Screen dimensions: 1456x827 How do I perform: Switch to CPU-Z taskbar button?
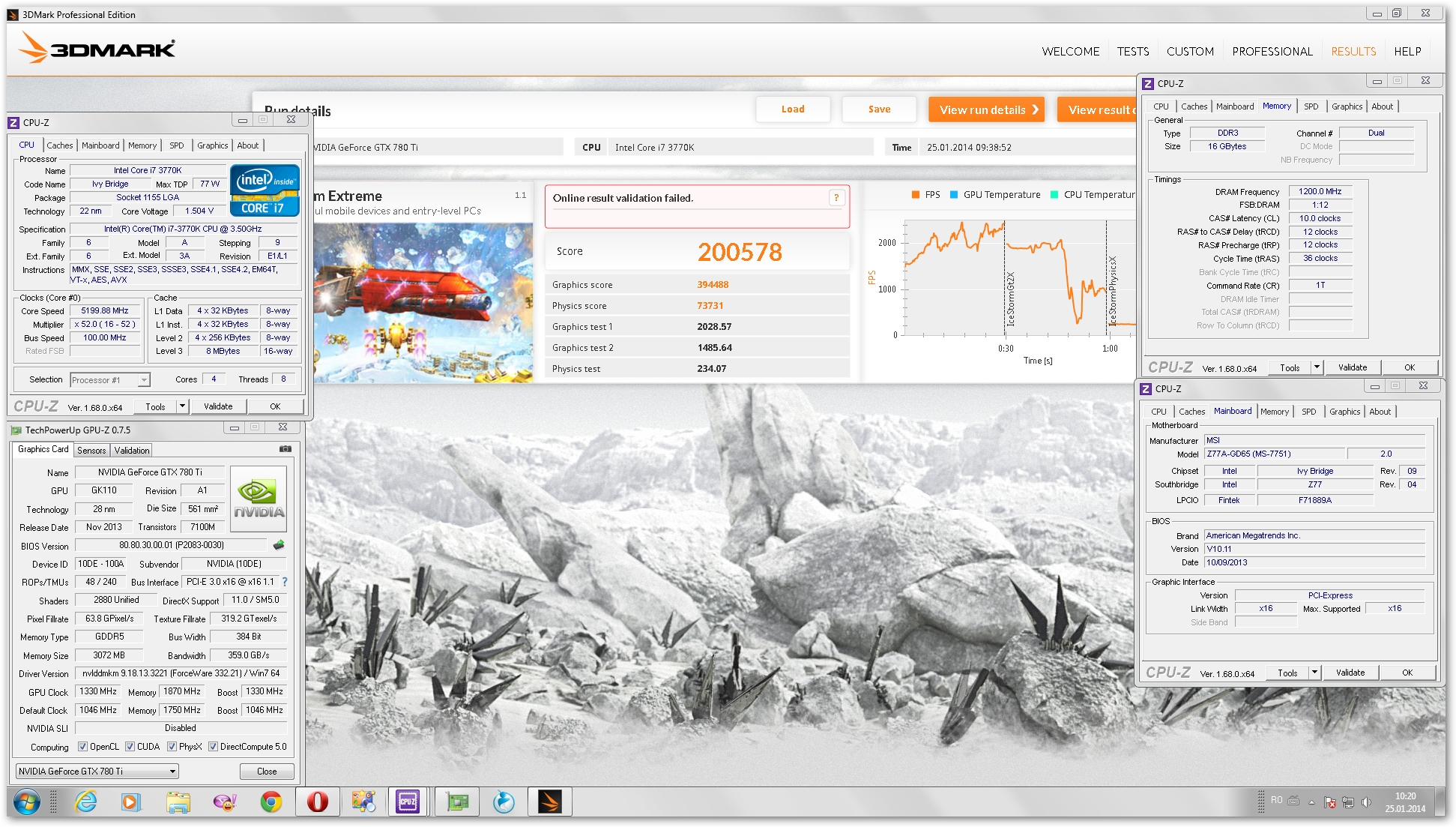tap(408, 802)
